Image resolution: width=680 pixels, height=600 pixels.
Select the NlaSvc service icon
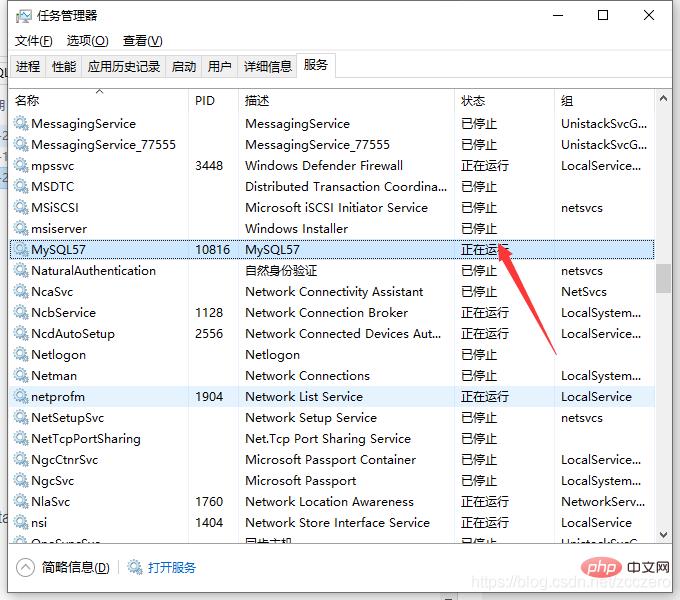pos(20,502)
